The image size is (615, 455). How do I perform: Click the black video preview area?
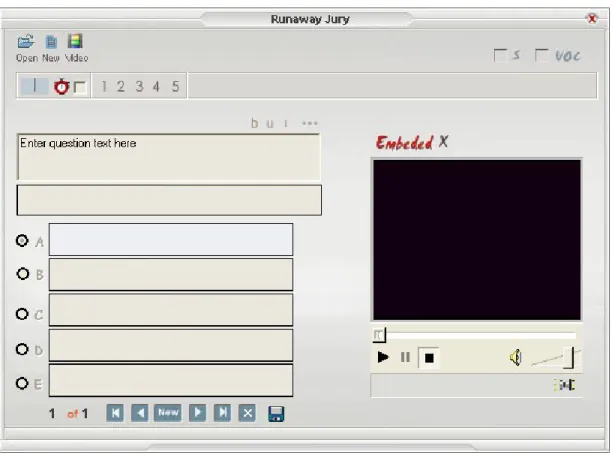[x=477, y=240]
